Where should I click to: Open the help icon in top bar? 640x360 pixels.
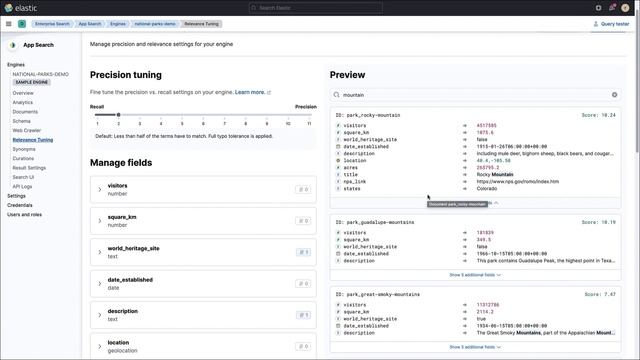coord(598,8)
